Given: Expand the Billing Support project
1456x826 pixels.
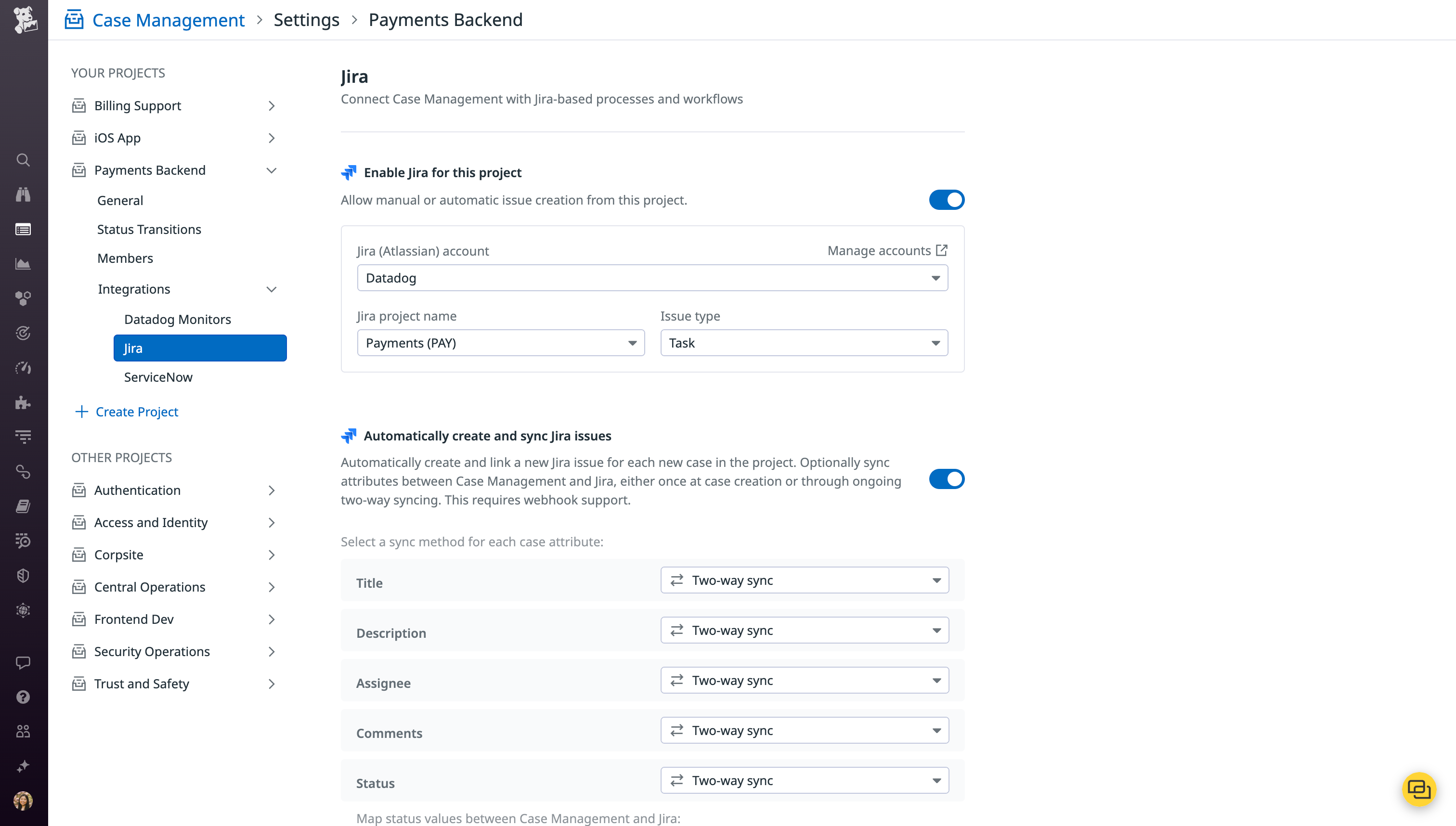Looking at the screenshot, I should 272,105.
